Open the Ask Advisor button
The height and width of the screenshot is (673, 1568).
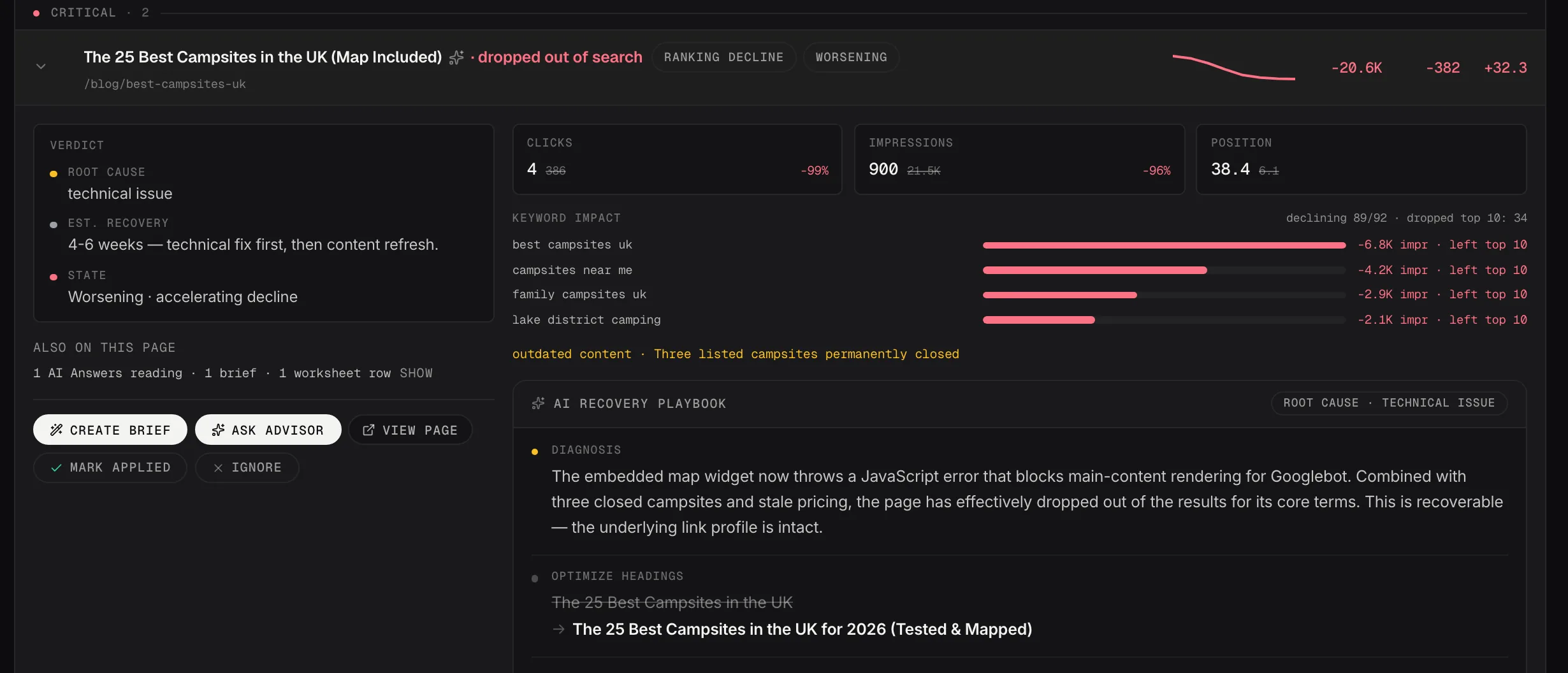click(268, 430)
